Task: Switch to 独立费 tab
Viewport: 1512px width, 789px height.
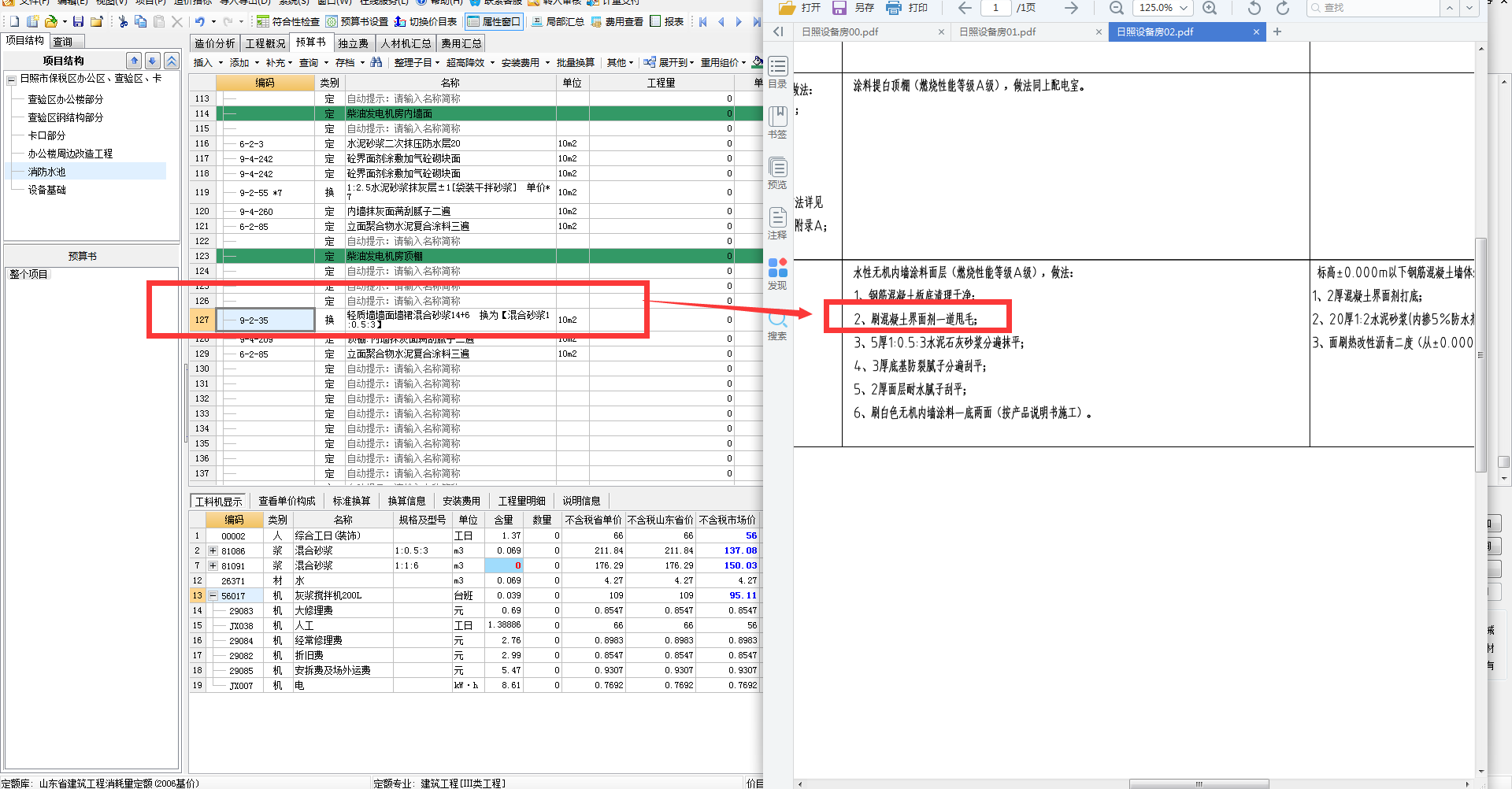Action: click(353, 43)
